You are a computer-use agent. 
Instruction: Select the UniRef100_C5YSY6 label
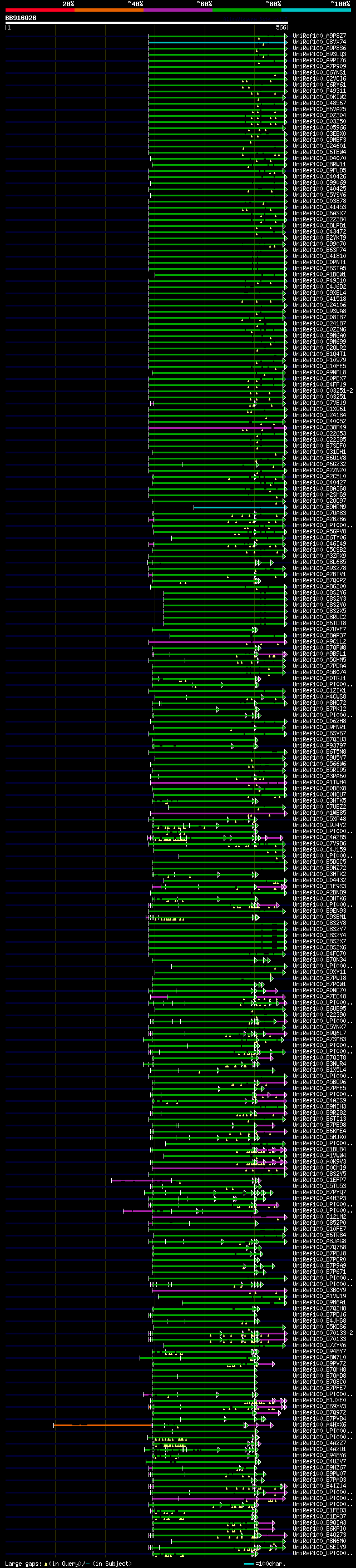(x=319, y=195)
